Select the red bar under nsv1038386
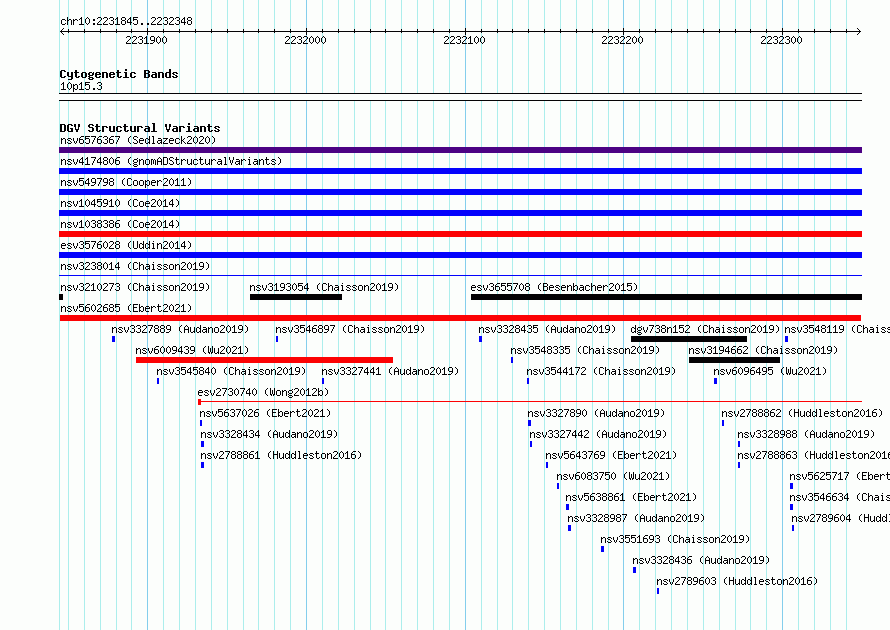 (460, 234)
